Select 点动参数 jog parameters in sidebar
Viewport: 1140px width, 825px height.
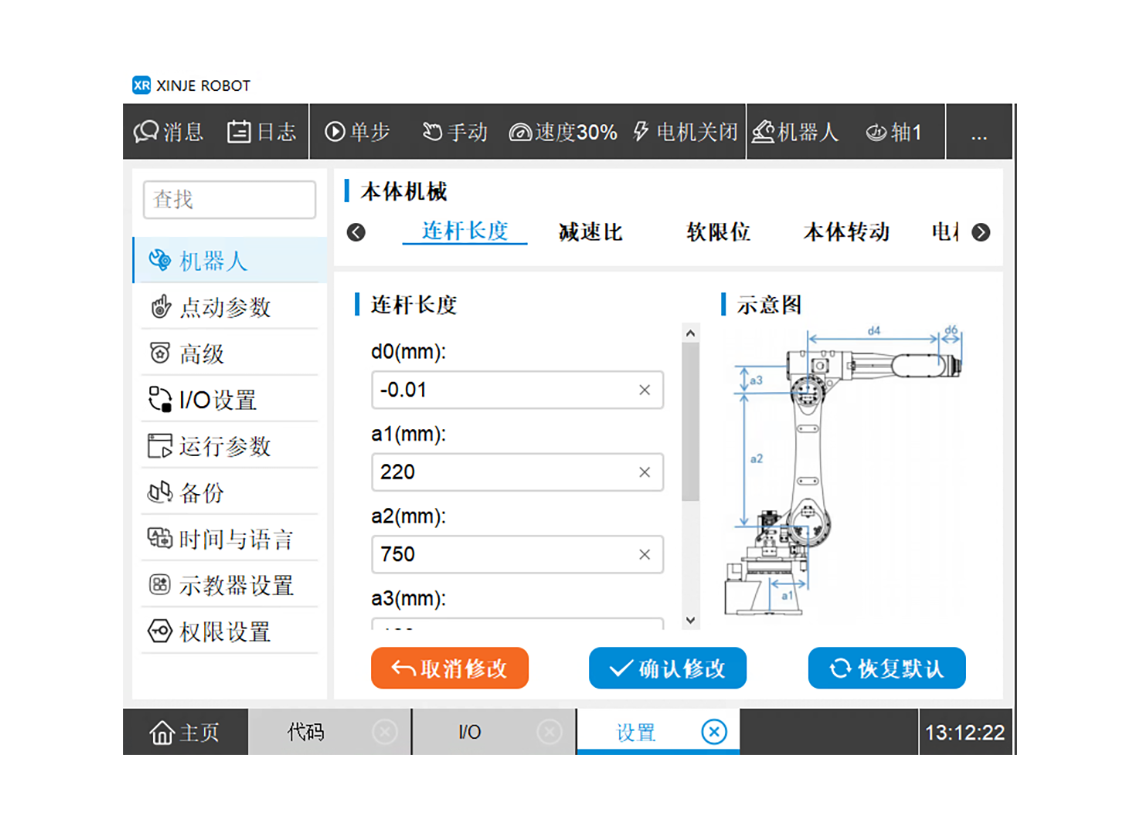210,307
